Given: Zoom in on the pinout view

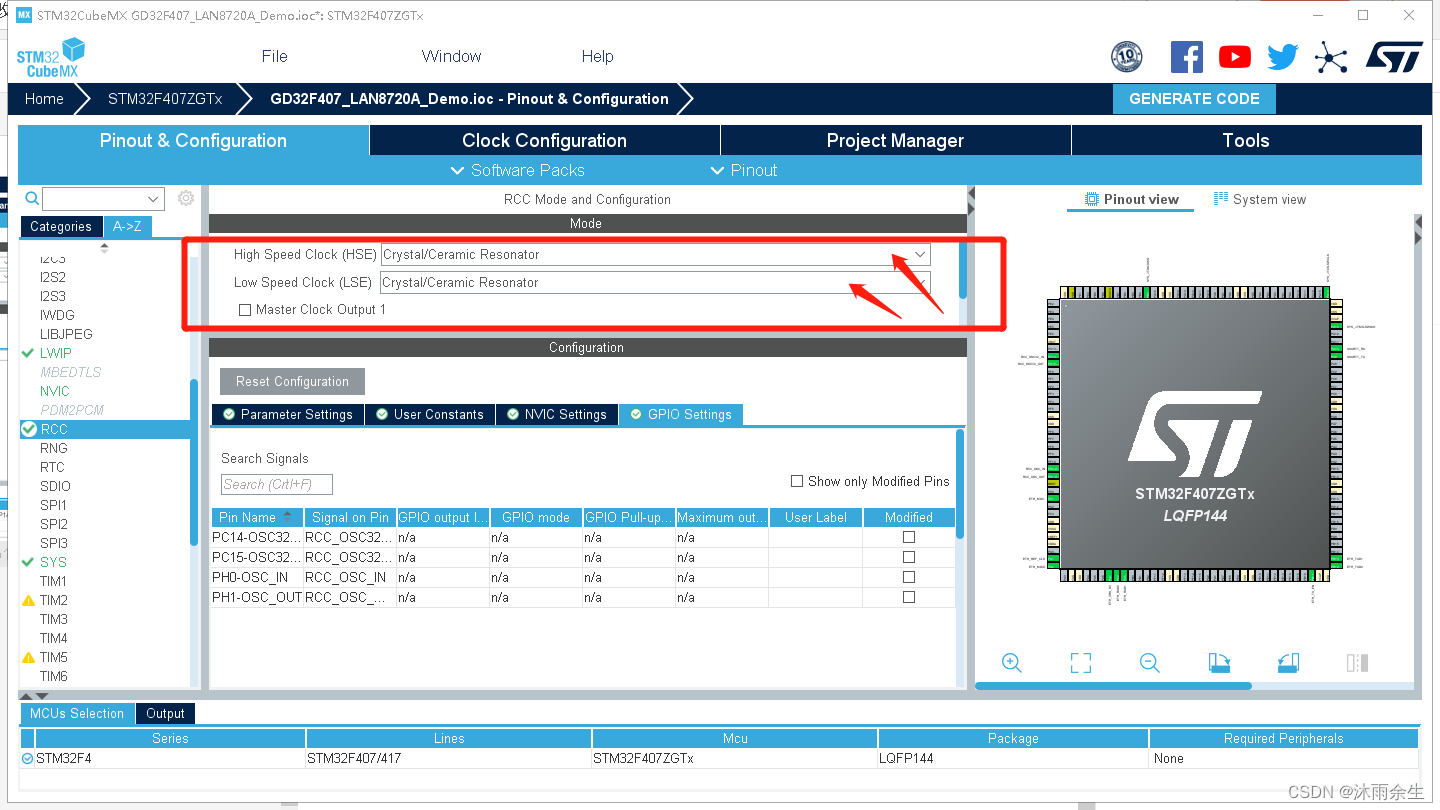Looking at the screenshot, I should click(1011, 663).
